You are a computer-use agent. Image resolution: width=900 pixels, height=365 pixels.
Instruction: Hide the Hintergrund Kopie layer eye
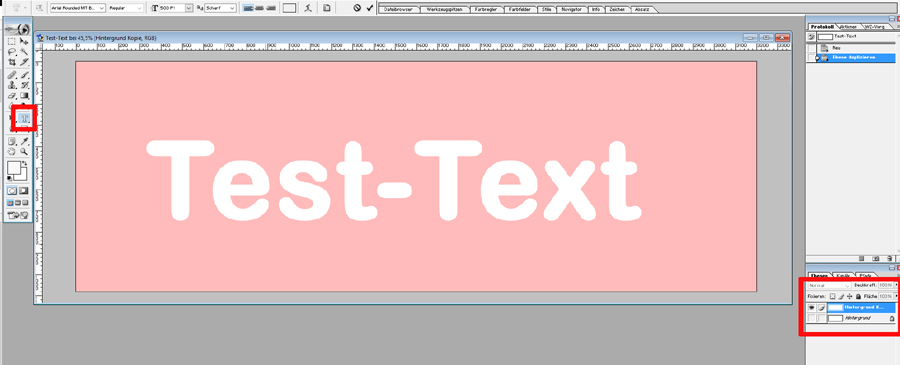tap(812, 308)
